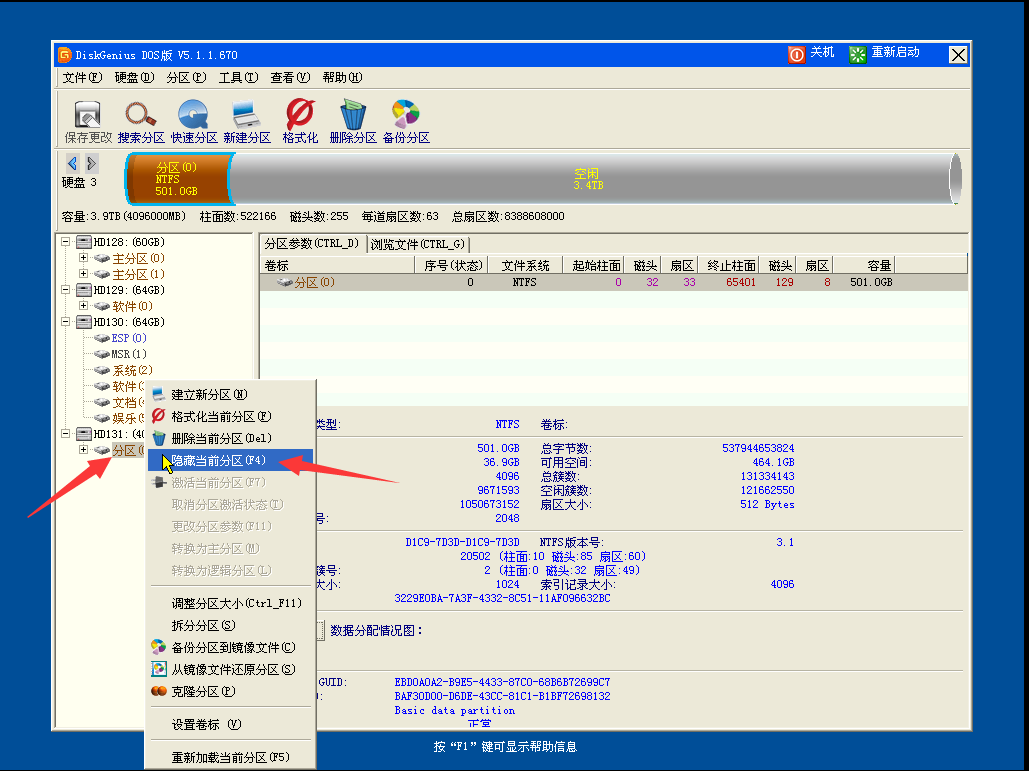This screenshot has width=1029, height=771.
Task: Expand 主分区(1) under HD128
Action: (x=83, y=274)
